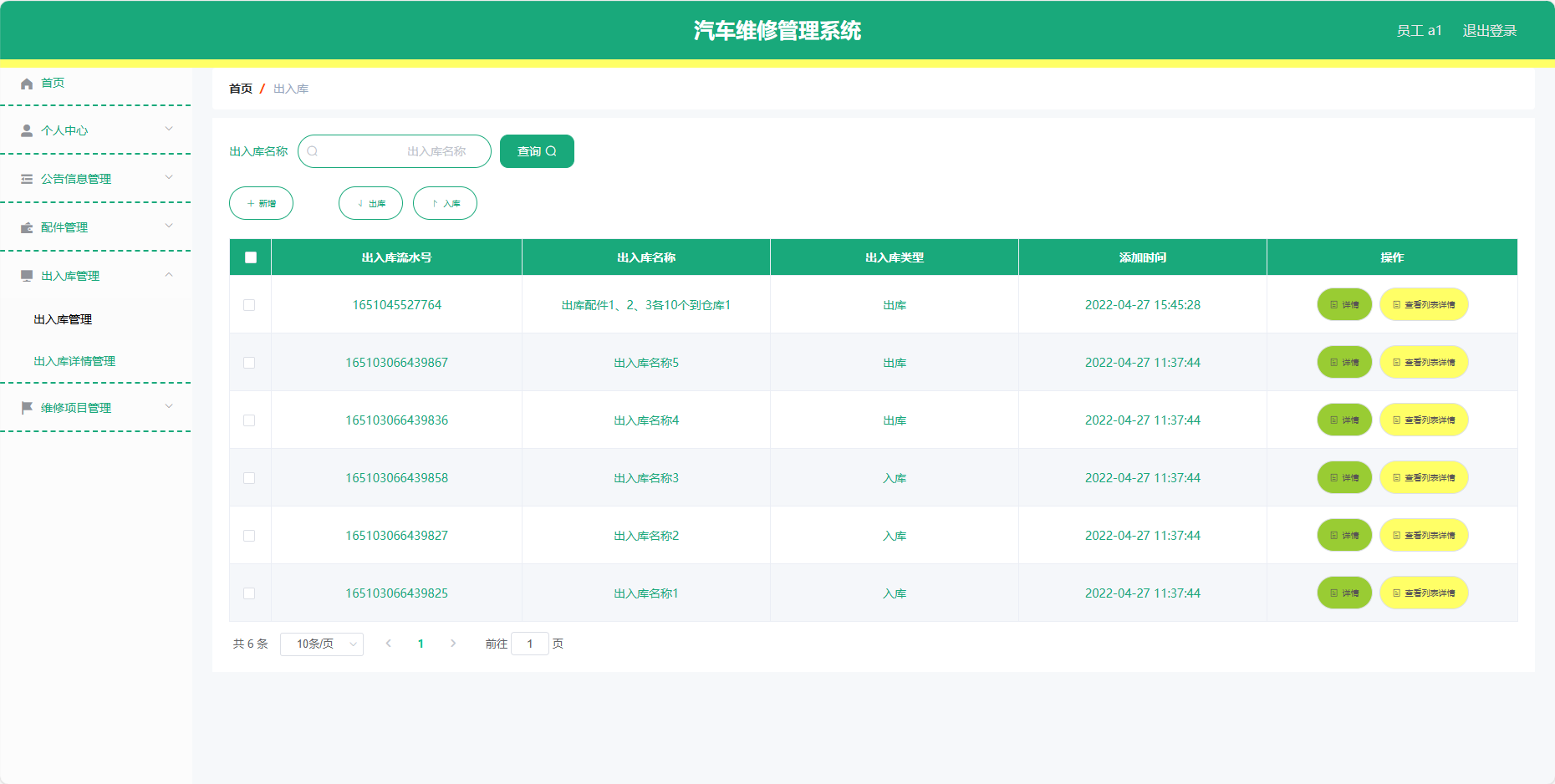Click the 新增 add button
Image resolution: width=1555 pixels, height=784 pixels.
pos(261,203)
